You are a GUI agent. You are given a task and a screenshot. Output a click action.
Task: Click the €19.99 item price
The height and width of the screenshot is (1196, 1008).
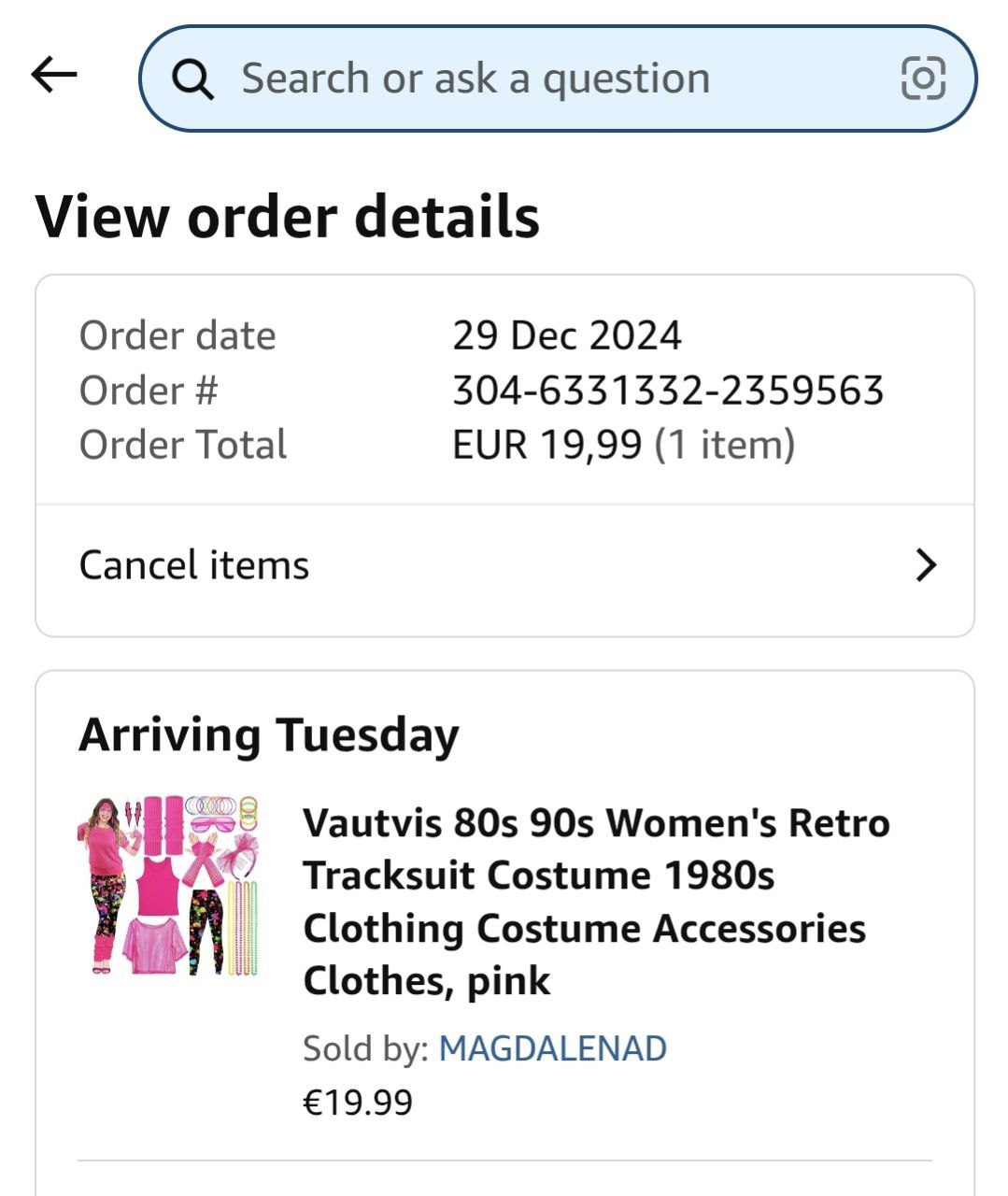(358, 1103)
